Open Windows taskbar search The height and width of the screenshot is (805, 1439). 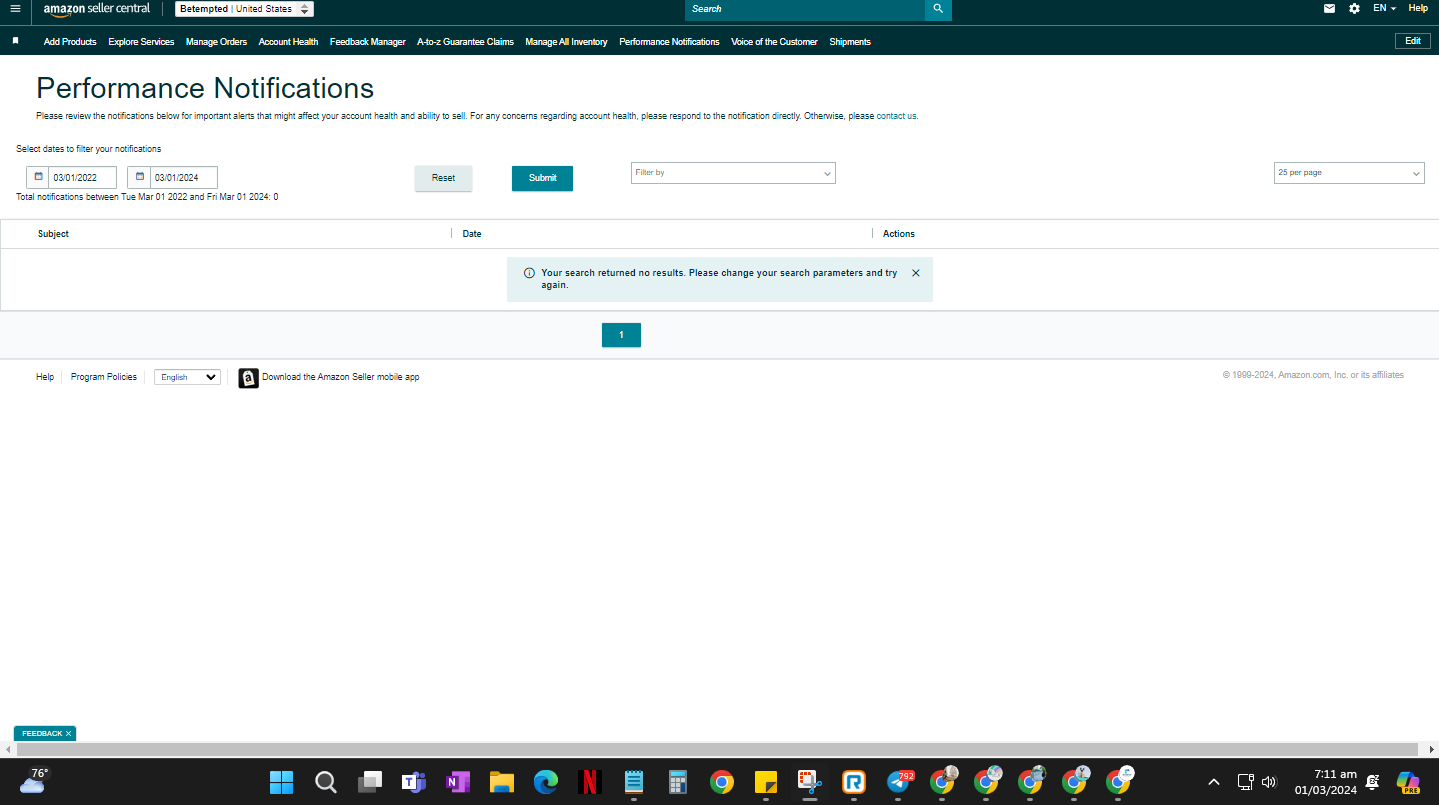[x=326, y=782]
